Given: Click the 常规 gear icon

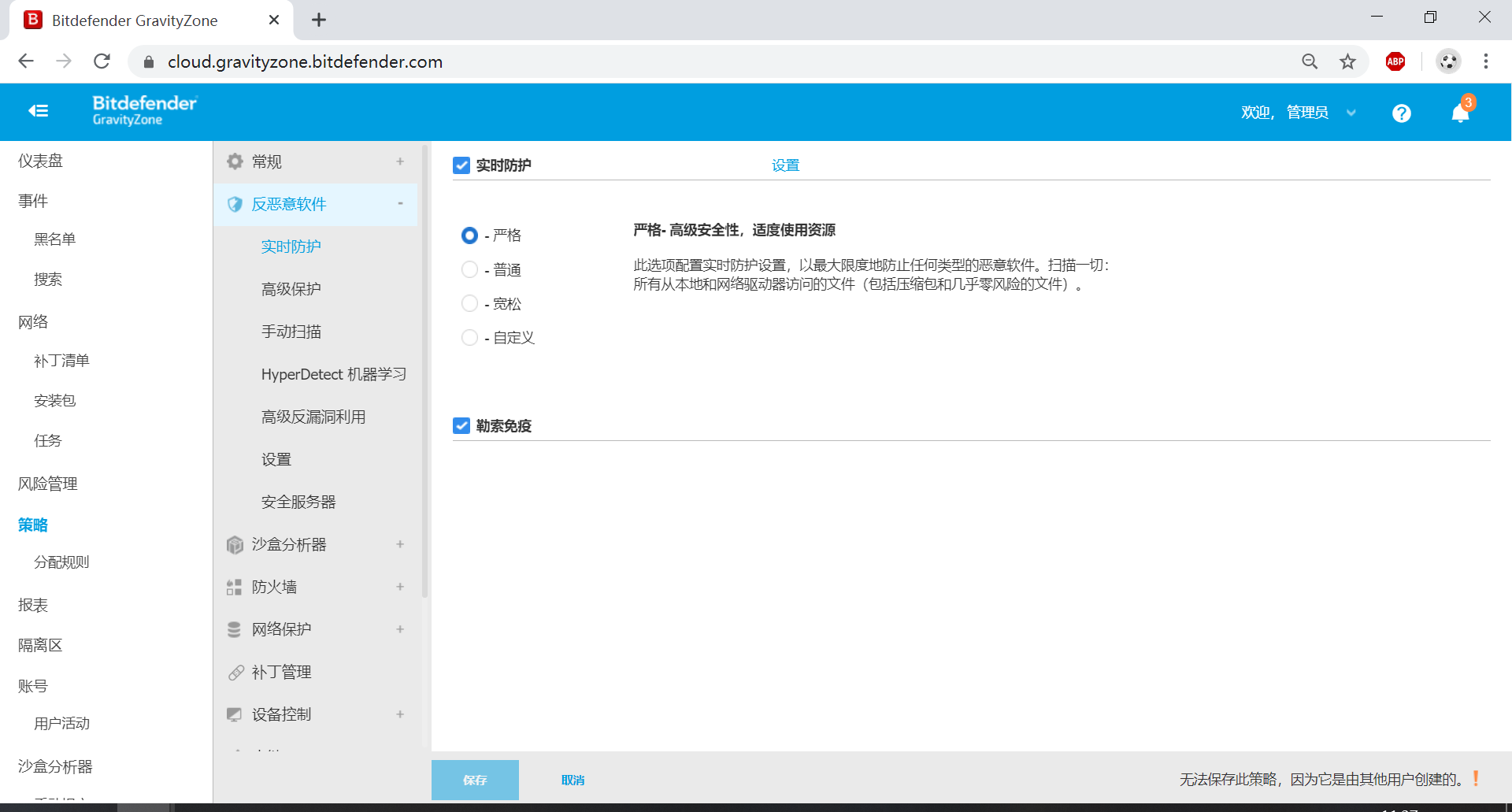Looking at the screenshot, I should tap(235, 161).
